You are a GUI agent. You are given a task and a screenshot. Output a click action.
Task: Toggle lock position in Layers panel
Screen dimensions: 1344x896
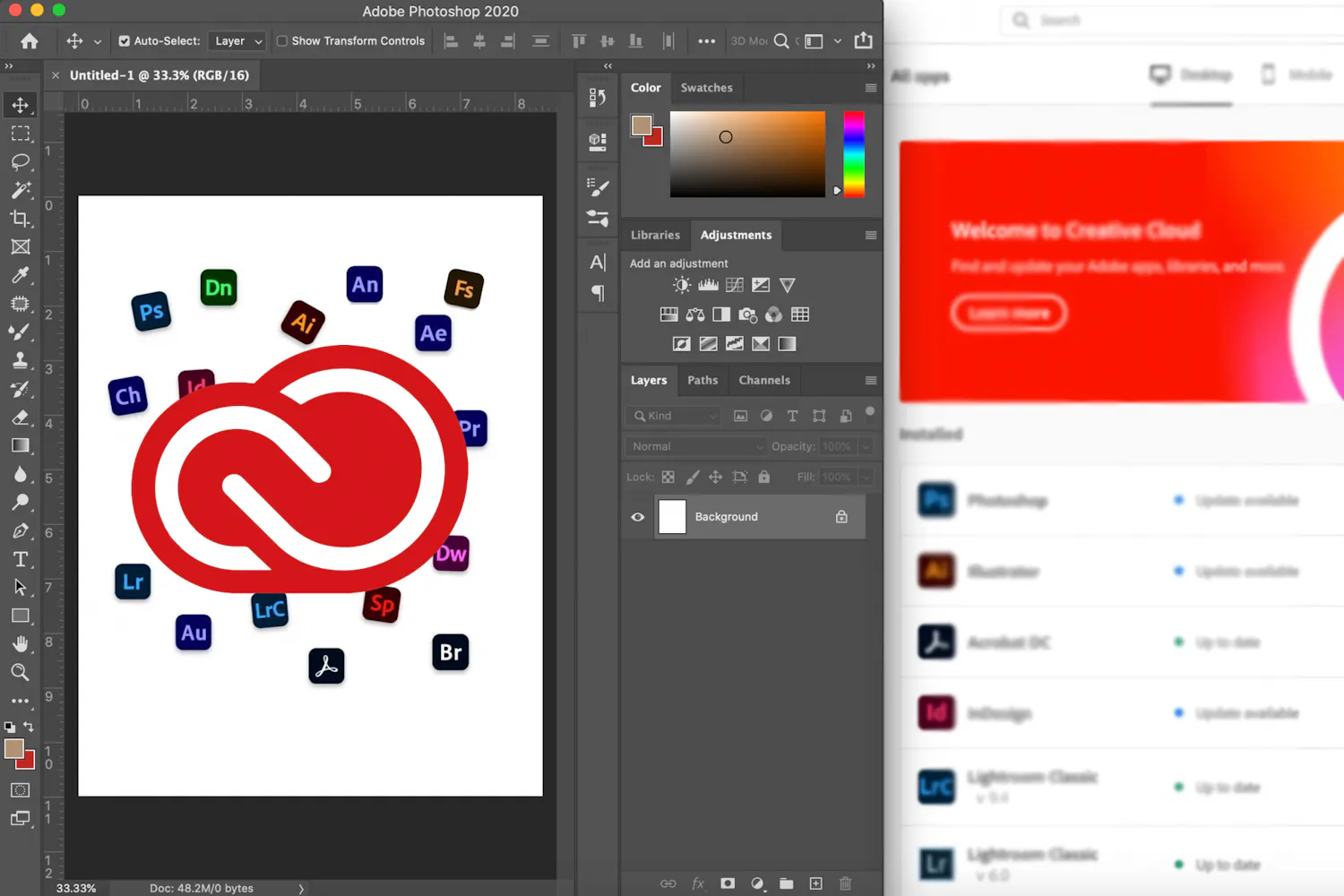715,477
